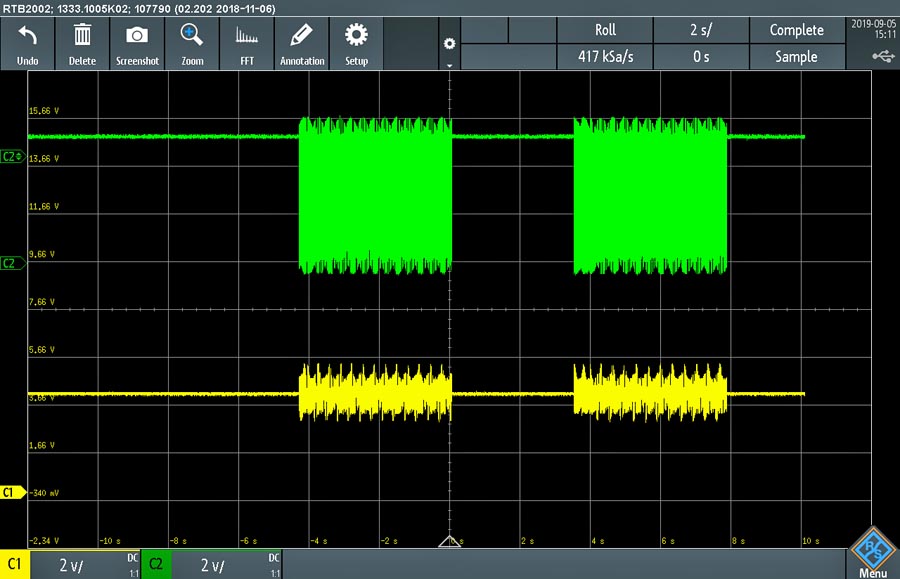900x579 pixels.
Task: Click the 11.66 V axis label
Action: (44, 207)
